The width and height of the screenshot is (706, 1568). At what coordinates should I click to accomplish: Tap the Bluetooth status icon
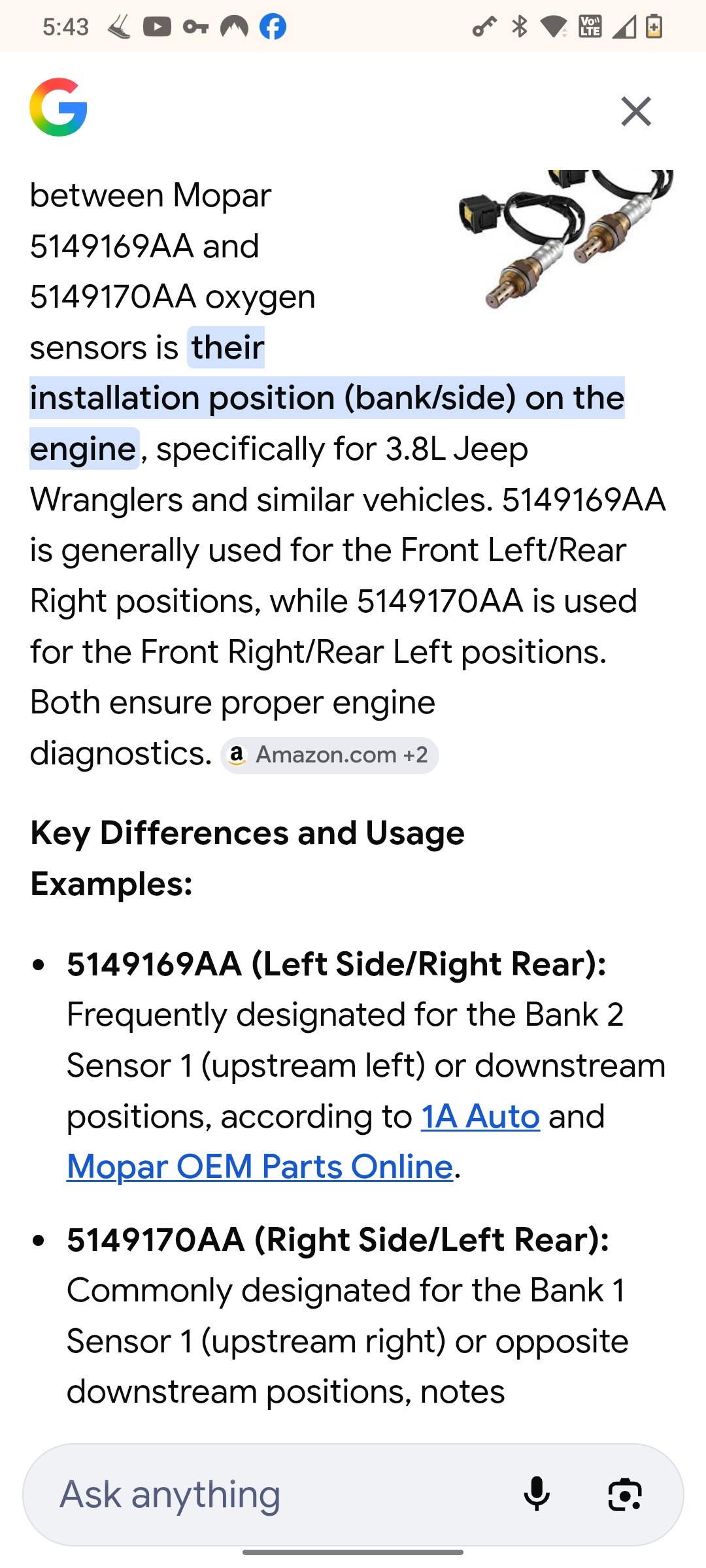pyautogui.click(x=520, y=27)
